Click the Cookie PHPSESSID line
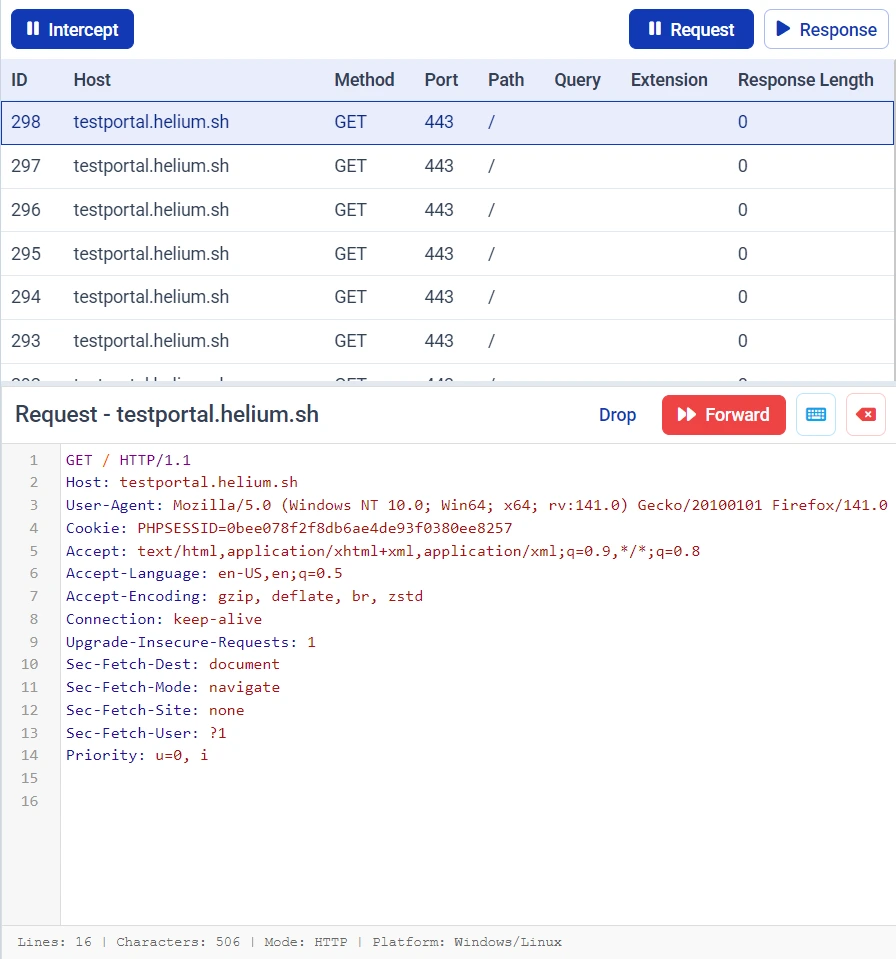Image resolution: width=896 pixels, height=959 pixels. (x=289, y=528)
